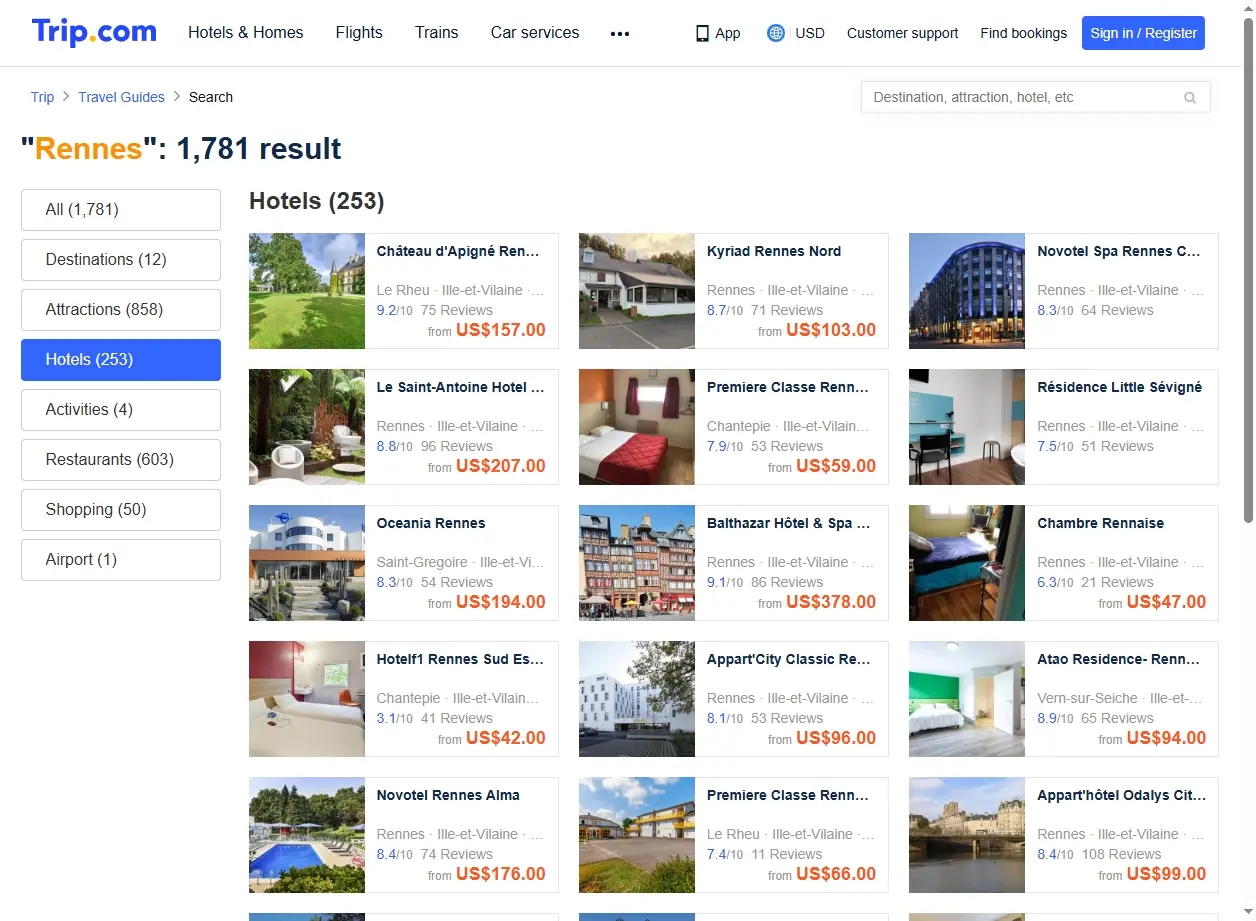Change currency from USD

[810, 33]
